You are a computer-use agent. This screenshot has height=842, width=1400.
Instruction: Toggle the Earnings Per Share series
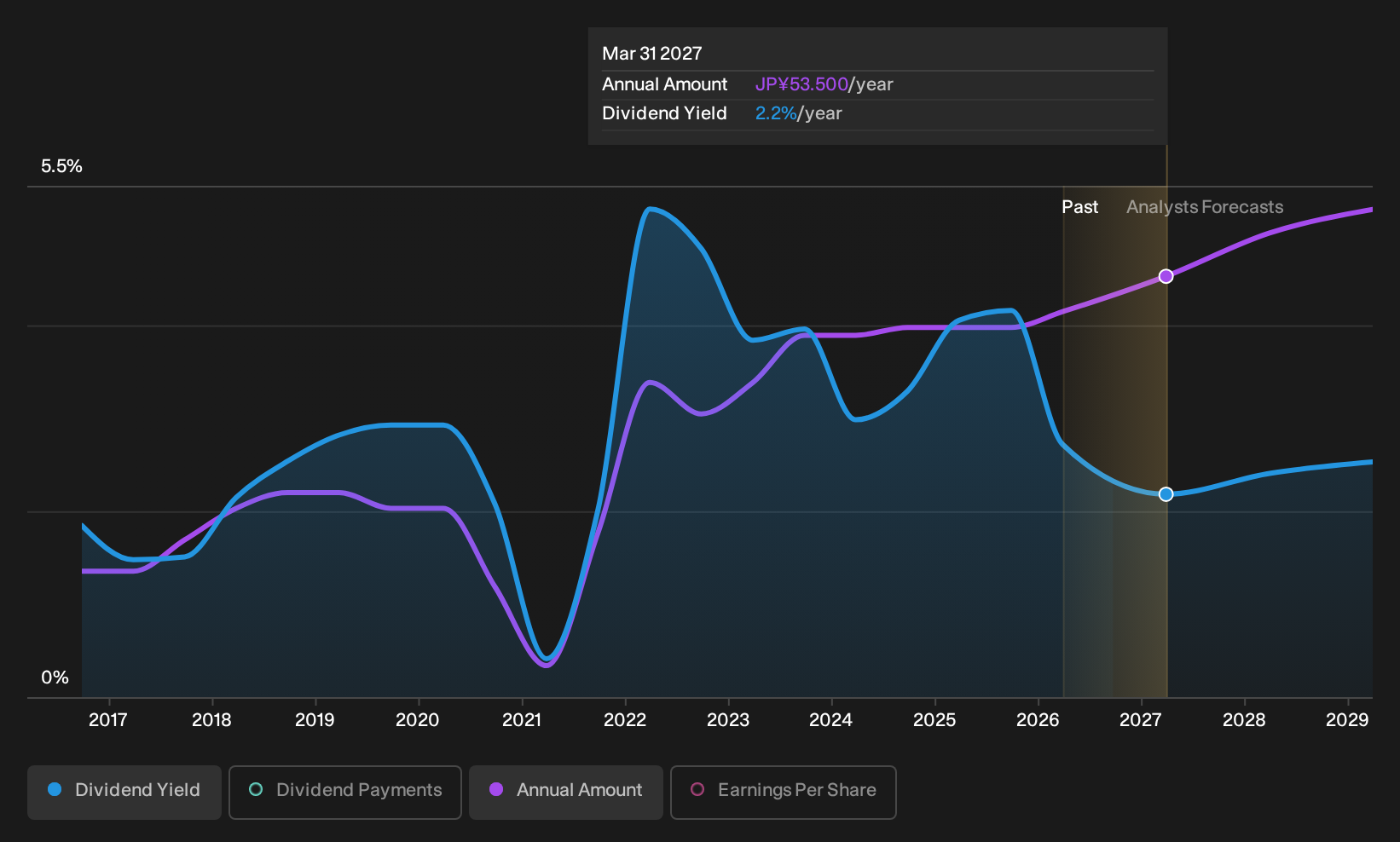[784, 792]
